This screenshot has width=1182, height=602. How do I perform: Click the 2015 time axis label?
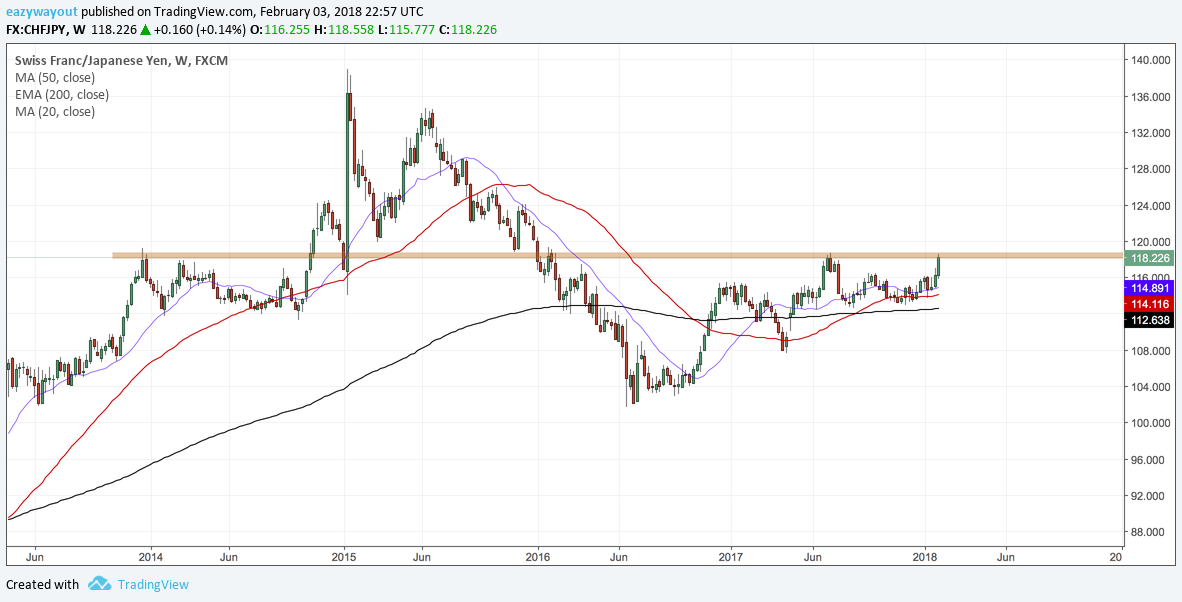coord(344,557)
